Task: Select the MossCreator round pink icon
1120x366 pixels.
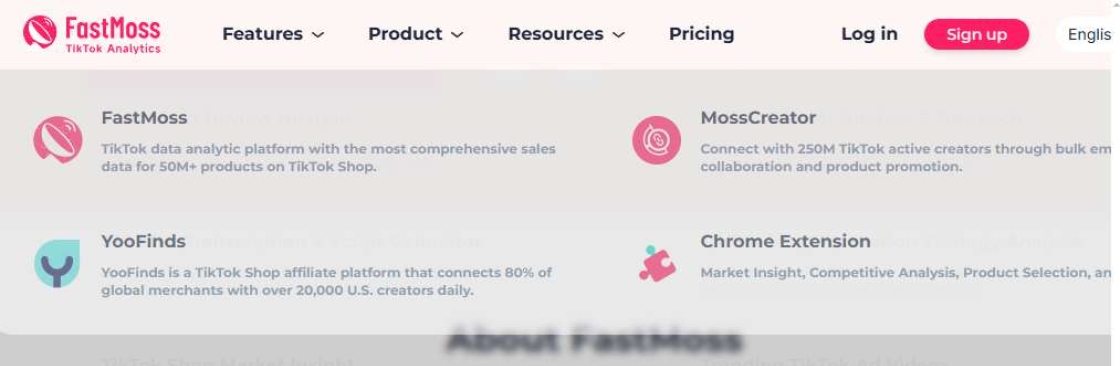Action: point(656,139)
